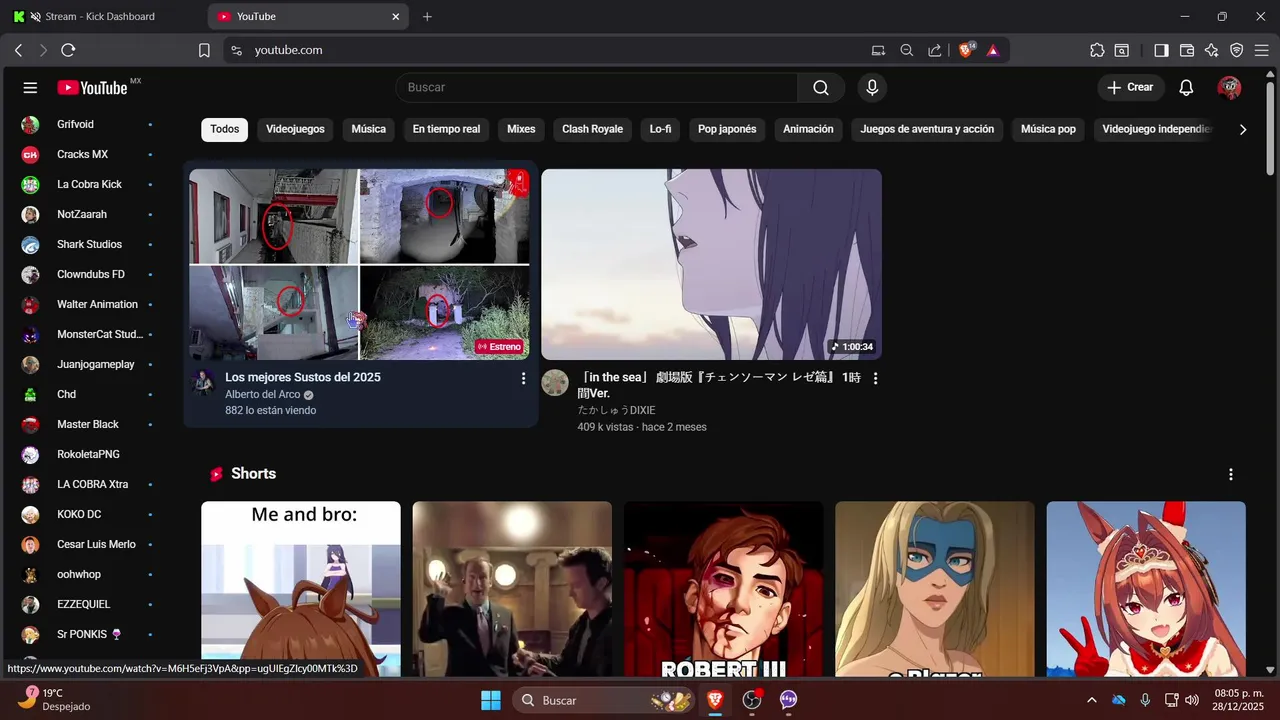The height and width of the screenshot is (720, 1280).
Task: Open the Los mejores Sustos video thumbnail
Action: point(359,264)
